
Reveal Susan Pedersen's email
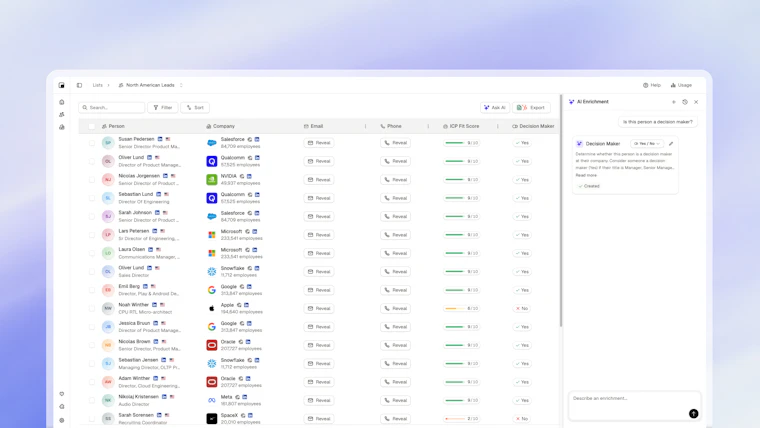[x=319, y=143]
